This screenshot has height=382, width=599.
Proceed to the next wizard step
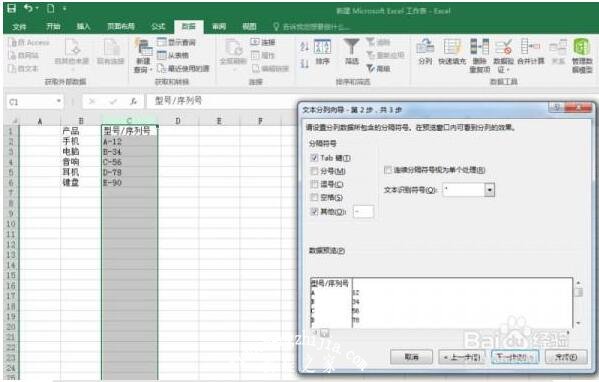pos(515,357)
